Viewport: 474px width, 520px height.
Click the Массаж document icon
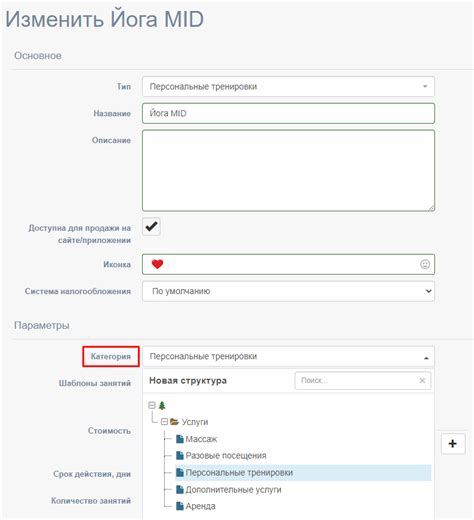pos(180,439)
